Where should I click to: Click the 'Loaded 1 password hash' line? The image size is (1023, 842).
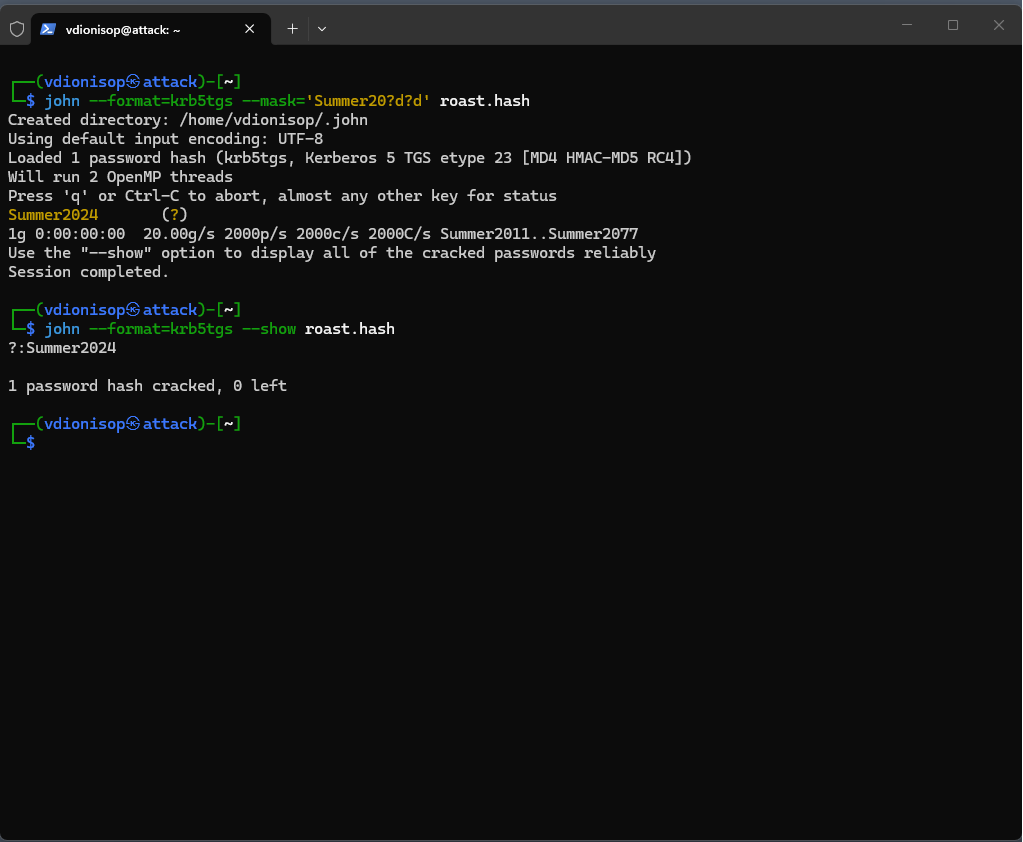click(x=350, y=158)
